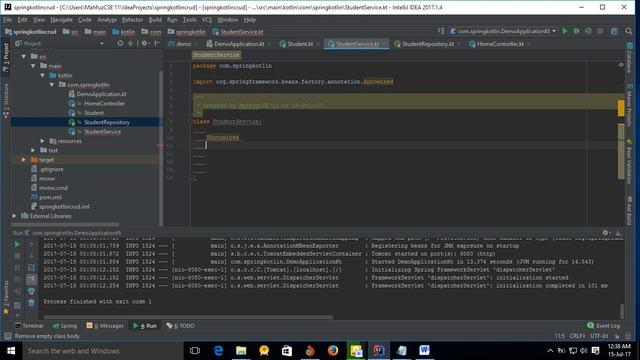Collapse all in Project panel toolbar
The height and width of the screenshot is (360, 640).
click(x=130, y=43)
